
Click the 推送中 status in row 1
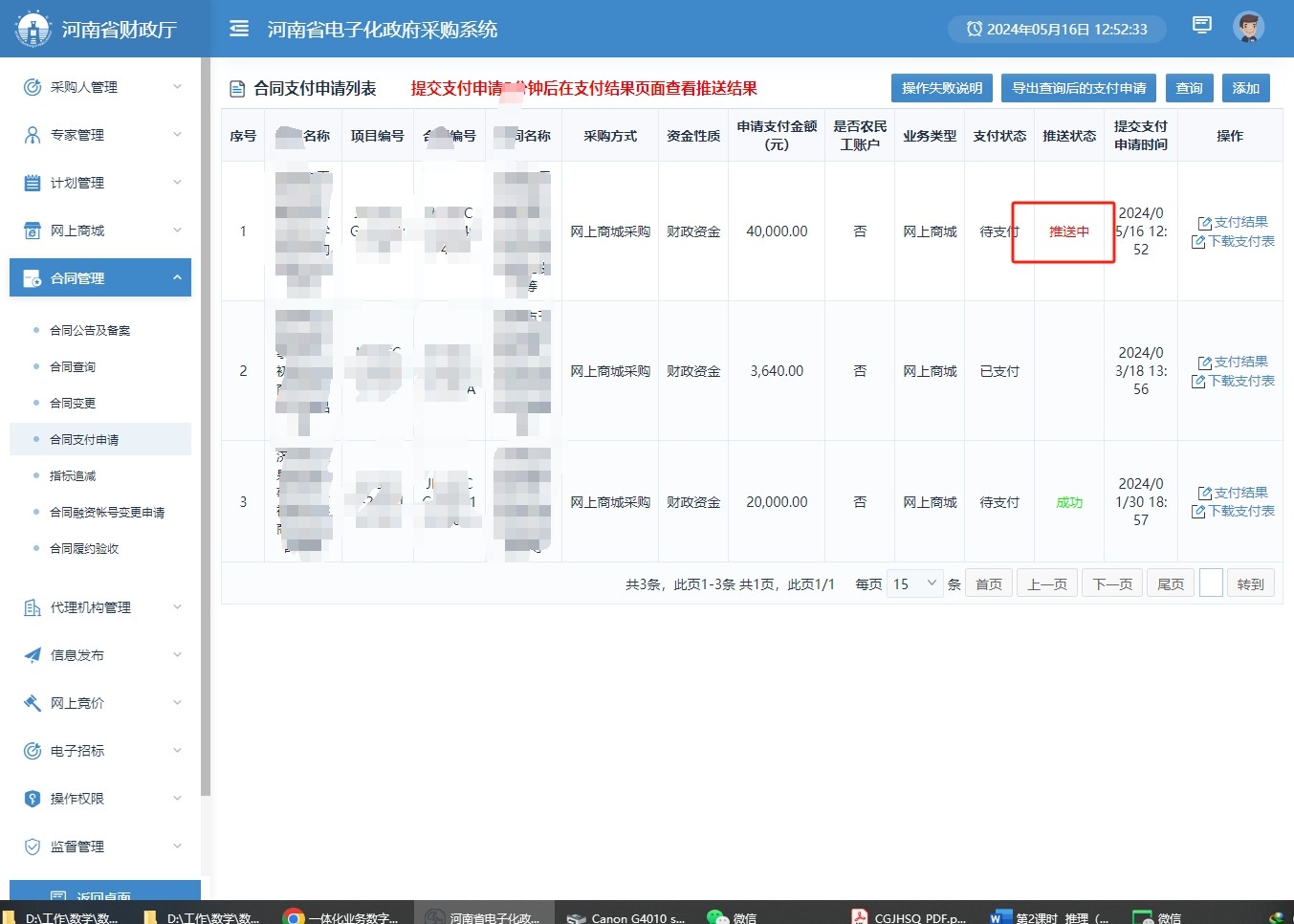1069,231
